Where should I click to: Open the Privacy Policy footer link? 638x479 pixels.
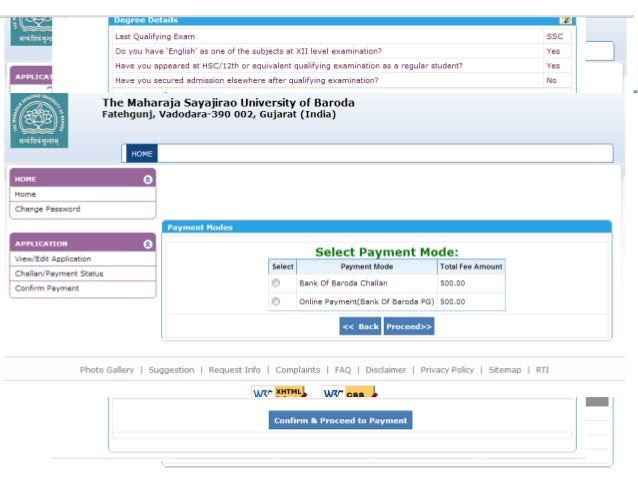tap(447, 370)
